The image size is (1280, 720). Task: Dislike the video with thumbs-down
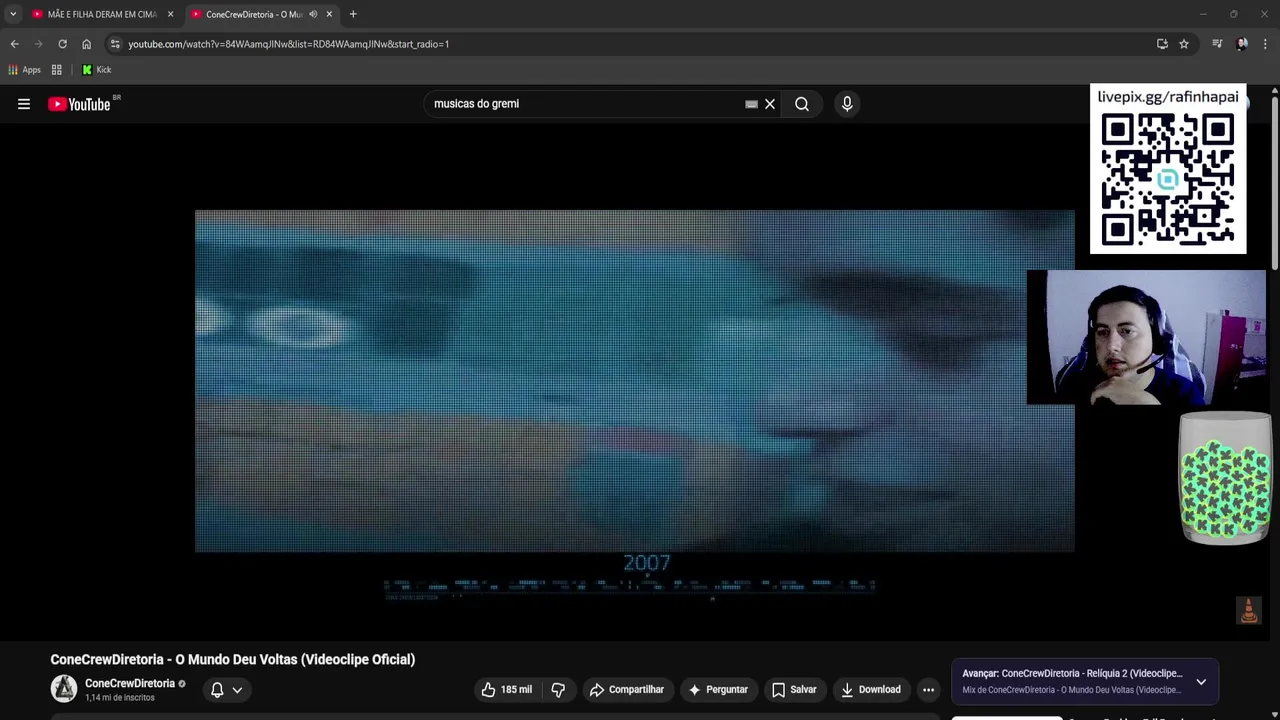[x=558, y=690]
